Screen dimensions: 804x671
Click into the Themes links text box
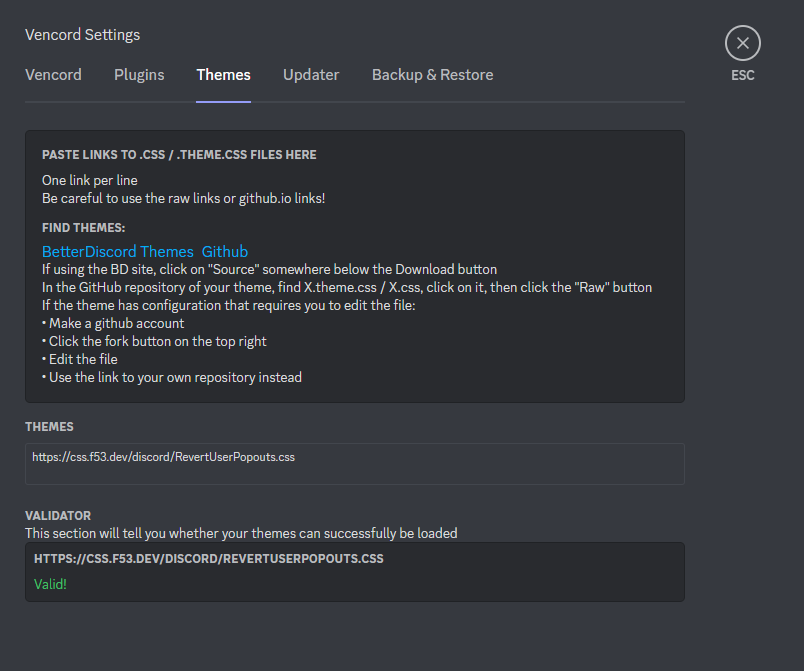tap(355, 464)
